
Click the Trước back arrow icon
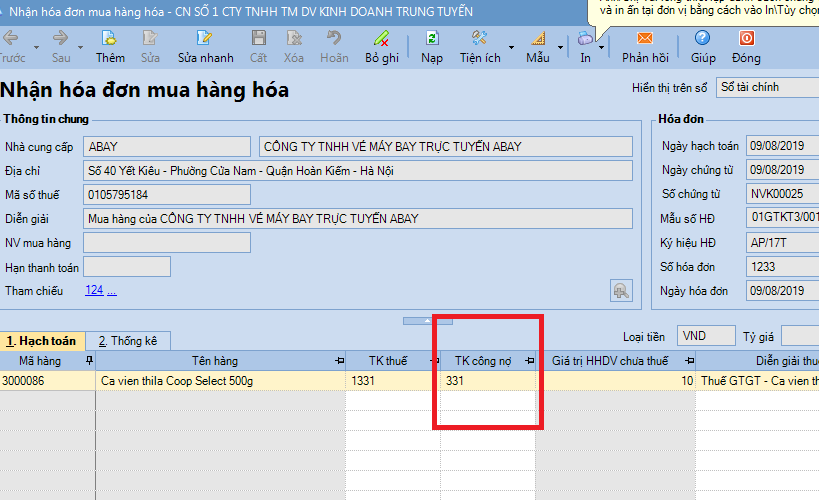[x=10, y=38]
